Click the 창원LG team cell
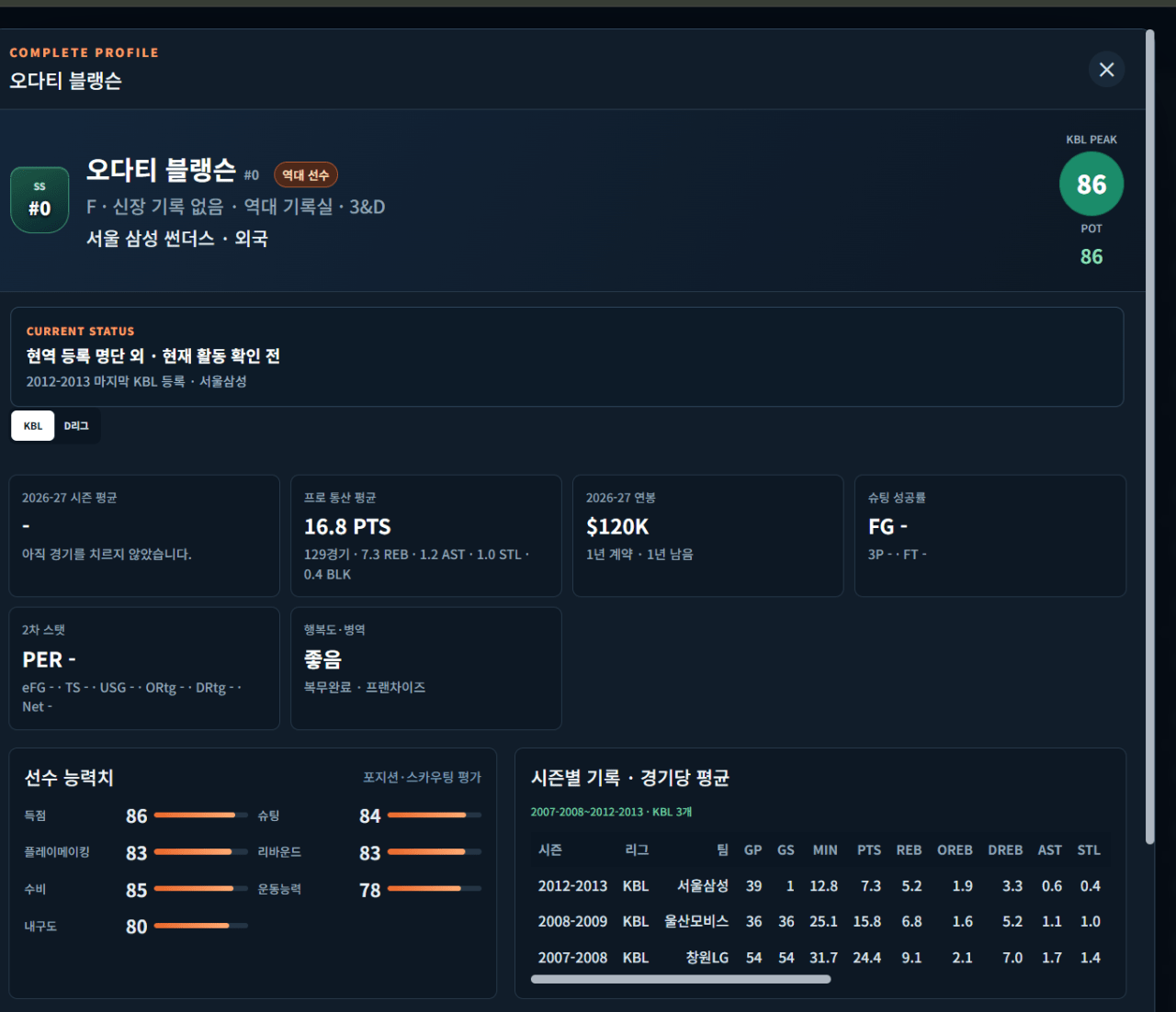Screen dimensions: 1176x1012 [x=707, y=958]
